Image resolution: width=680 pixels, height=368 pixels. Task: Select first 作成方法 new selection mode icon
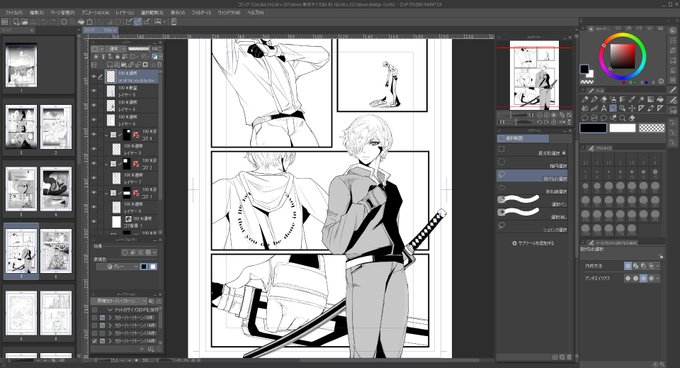click(x=628, y=266)
